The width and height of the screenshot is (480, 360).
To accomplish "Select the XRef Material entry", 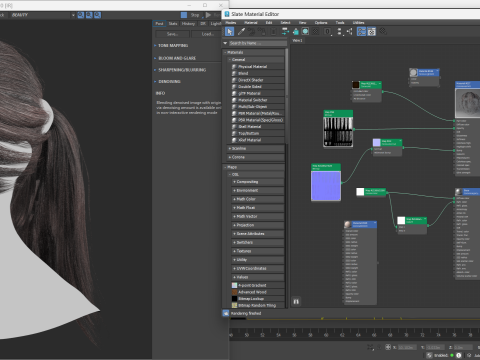I will pos(257,140).
